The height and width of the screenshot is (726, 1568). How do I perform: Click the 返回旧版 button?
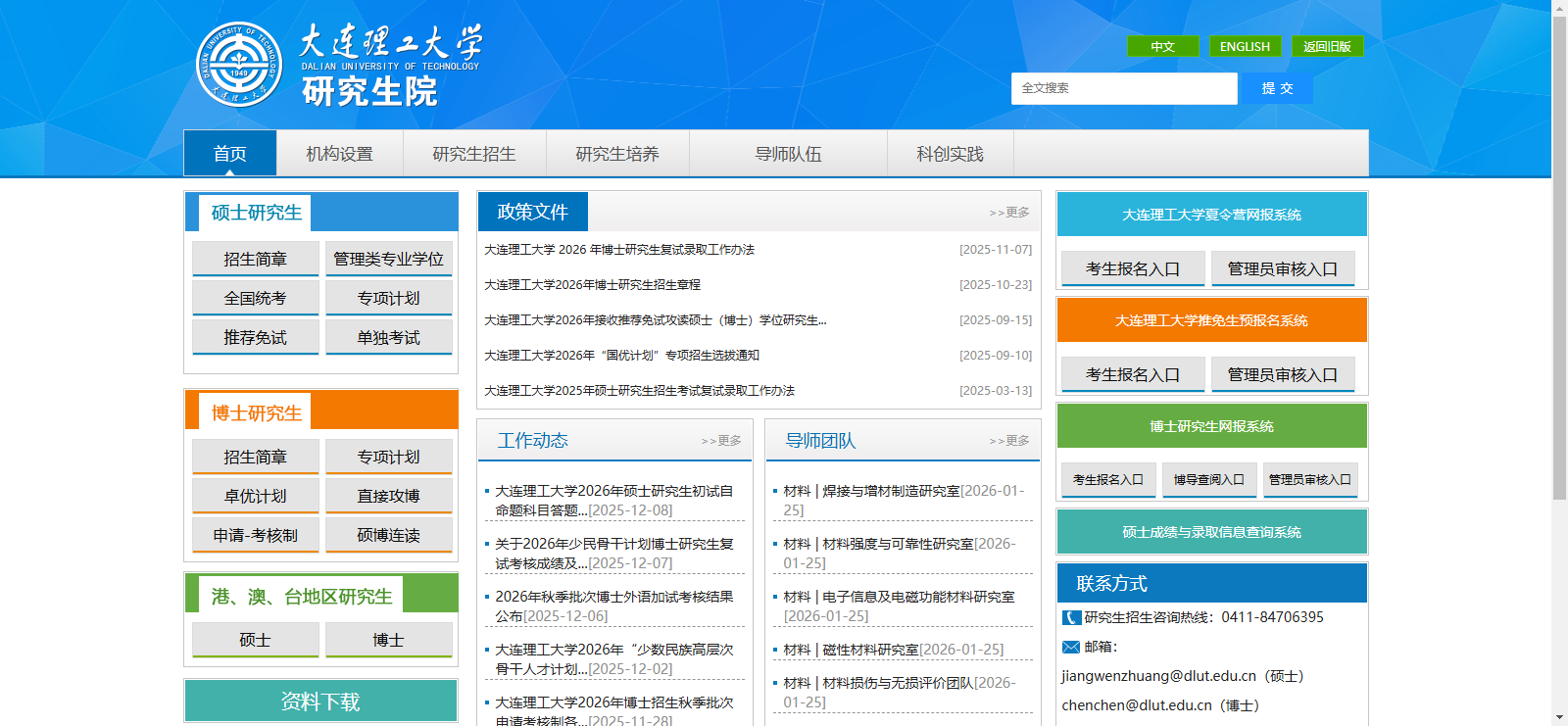pyautogui.click(x=1327, y=46)
